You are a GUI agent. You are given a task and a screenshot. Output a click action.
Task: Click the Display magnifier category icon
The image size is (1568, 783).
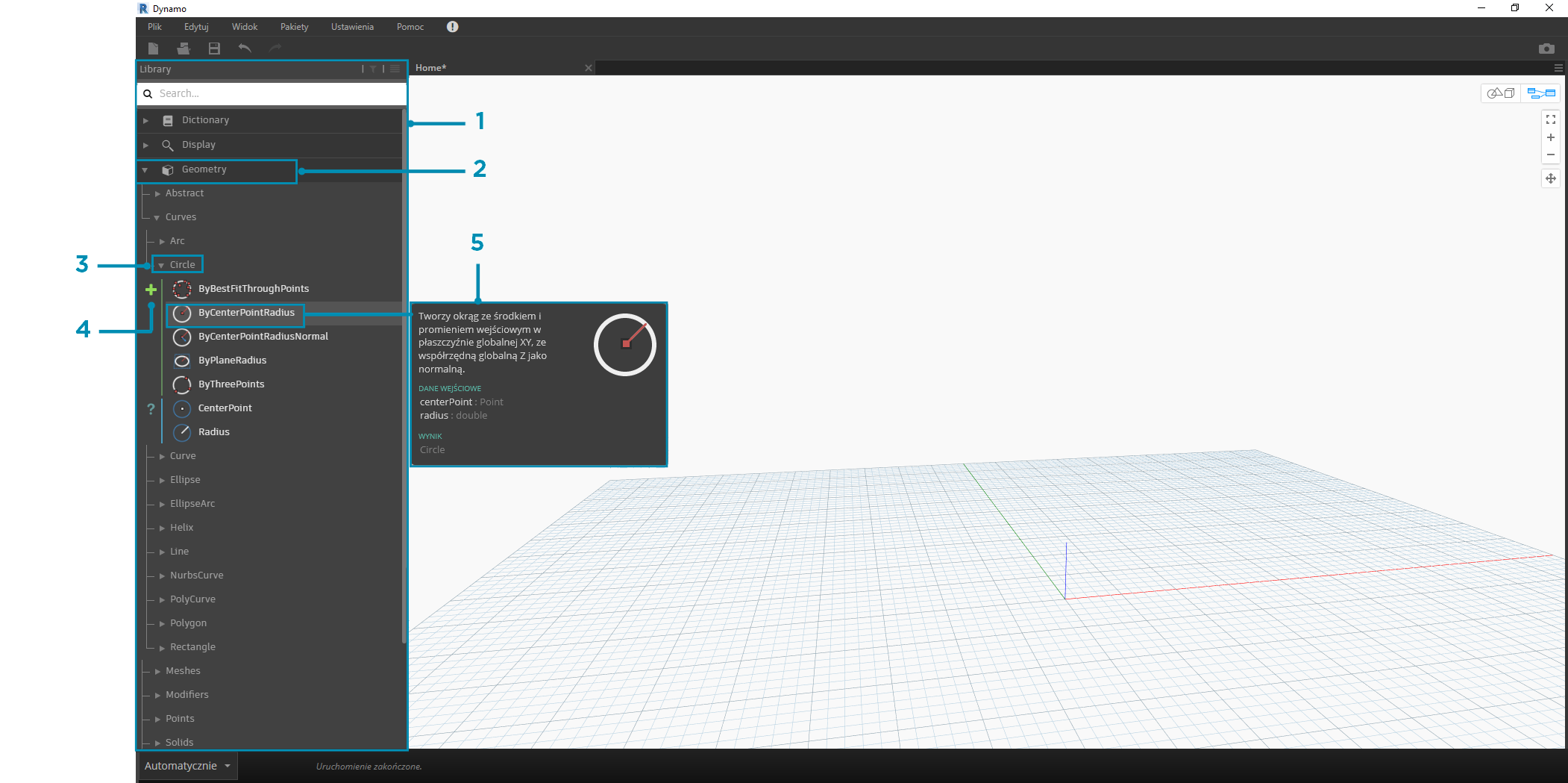coord(168,145)
